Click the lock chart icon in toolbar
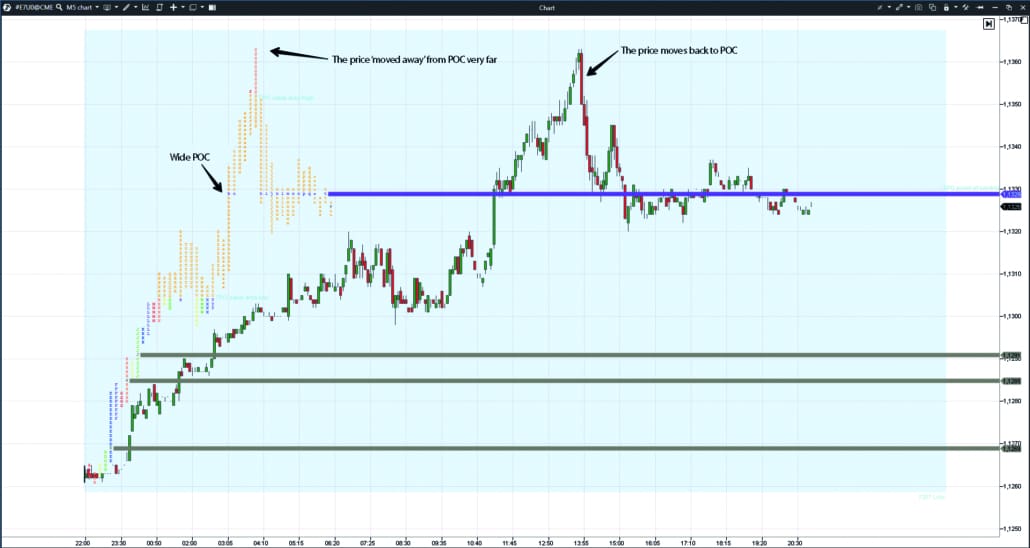This screenshot has height=548, width=1030. coord(946,7)
